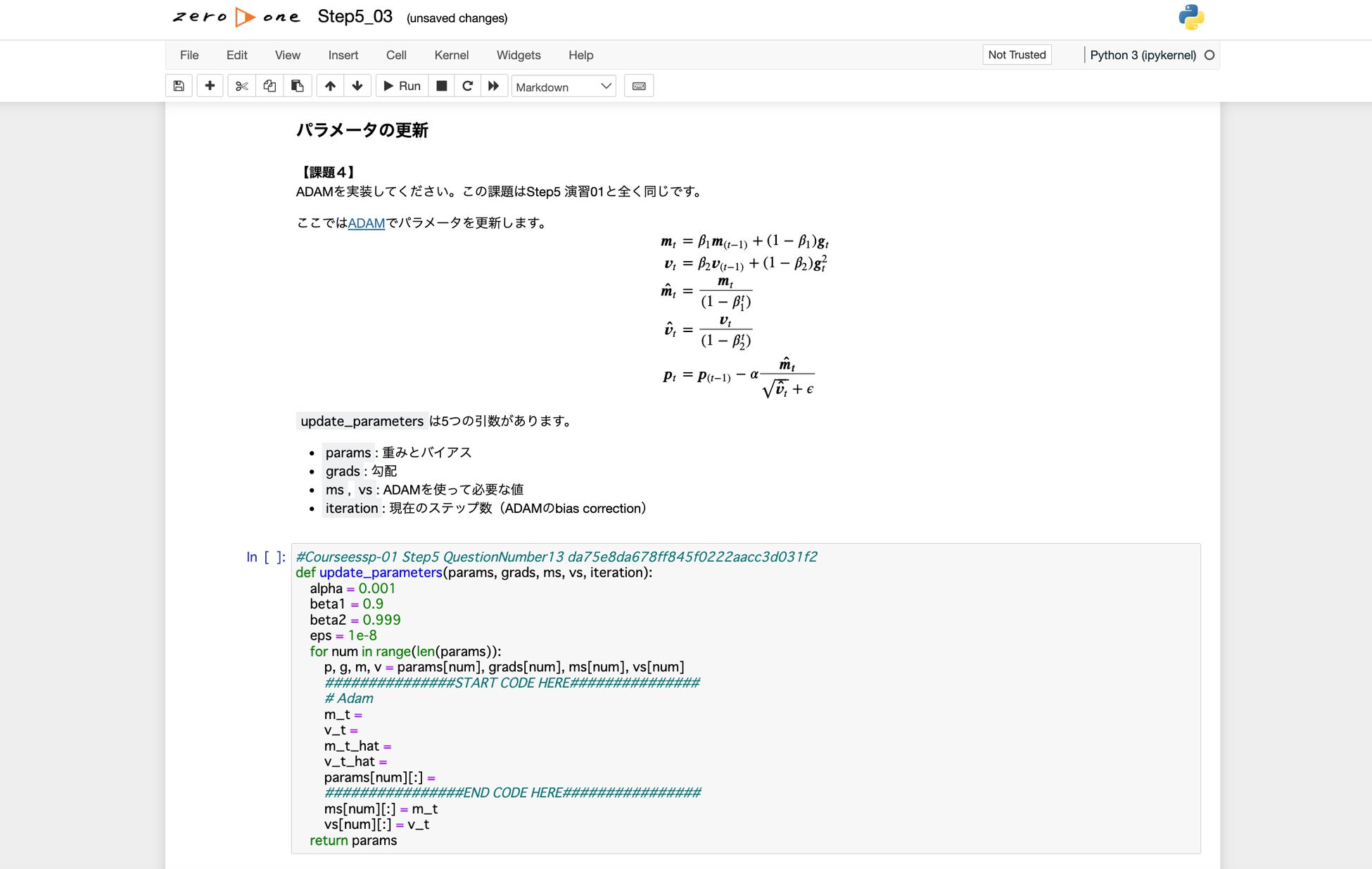This screenshot has width=1372, height=869.
Task: Move selected cell down arrow
Action: (357, 86)
